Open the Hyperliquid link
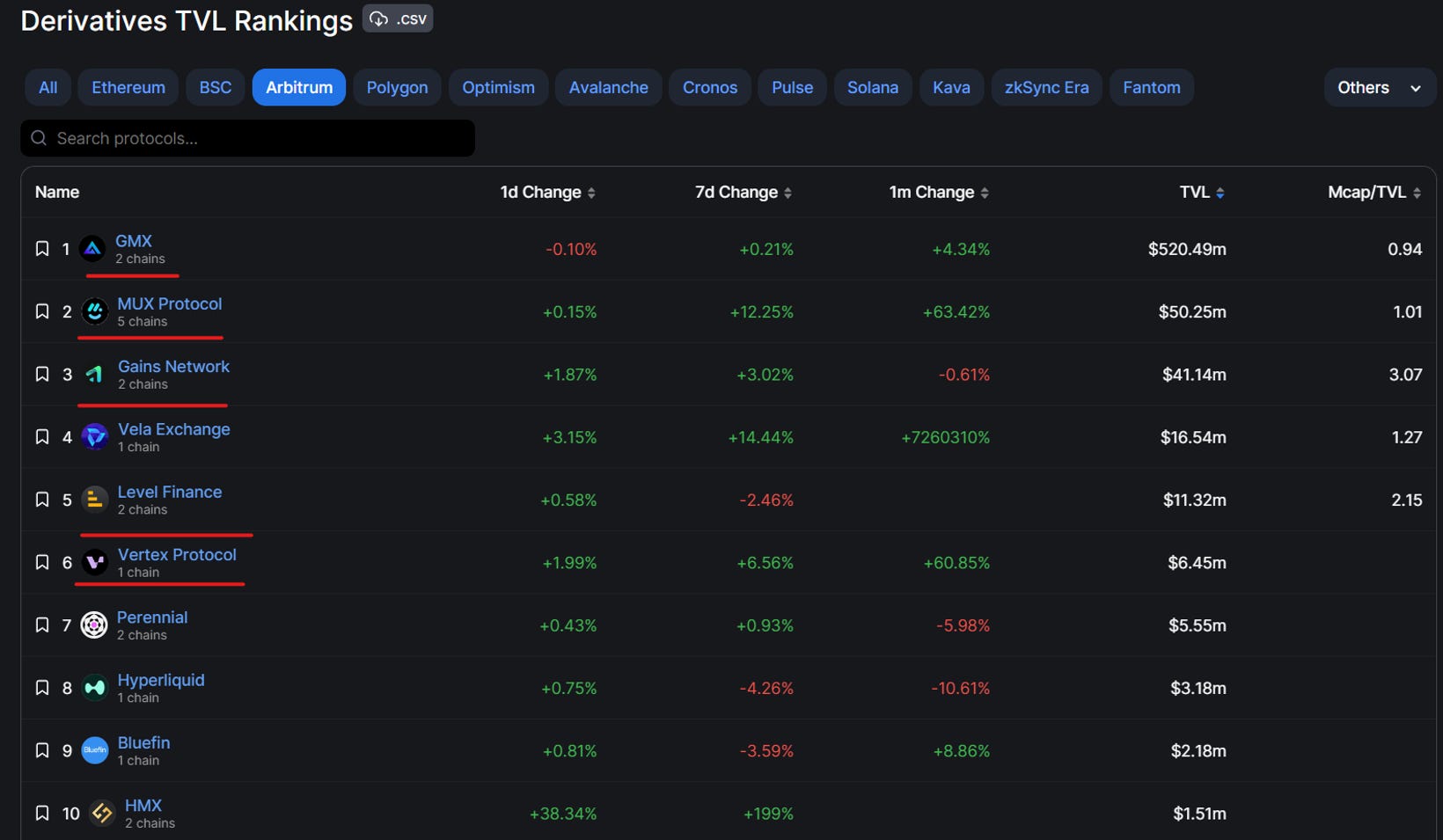This screenshot has height=840, width=1443. click(161, 680)
